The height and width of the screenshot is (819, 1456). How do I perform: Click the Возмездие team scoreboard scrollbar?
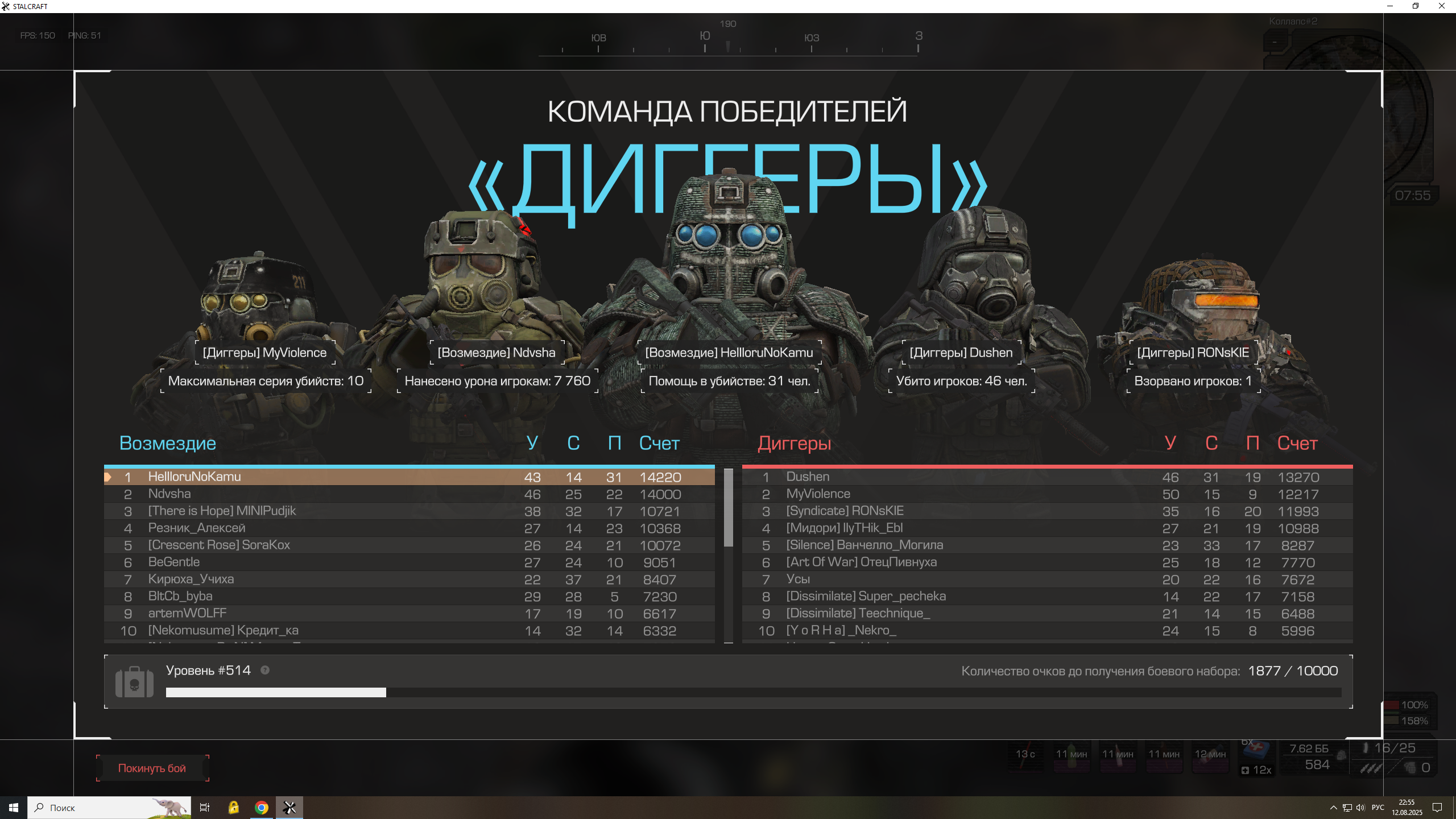pyautogui.click(x=728, y=507)
